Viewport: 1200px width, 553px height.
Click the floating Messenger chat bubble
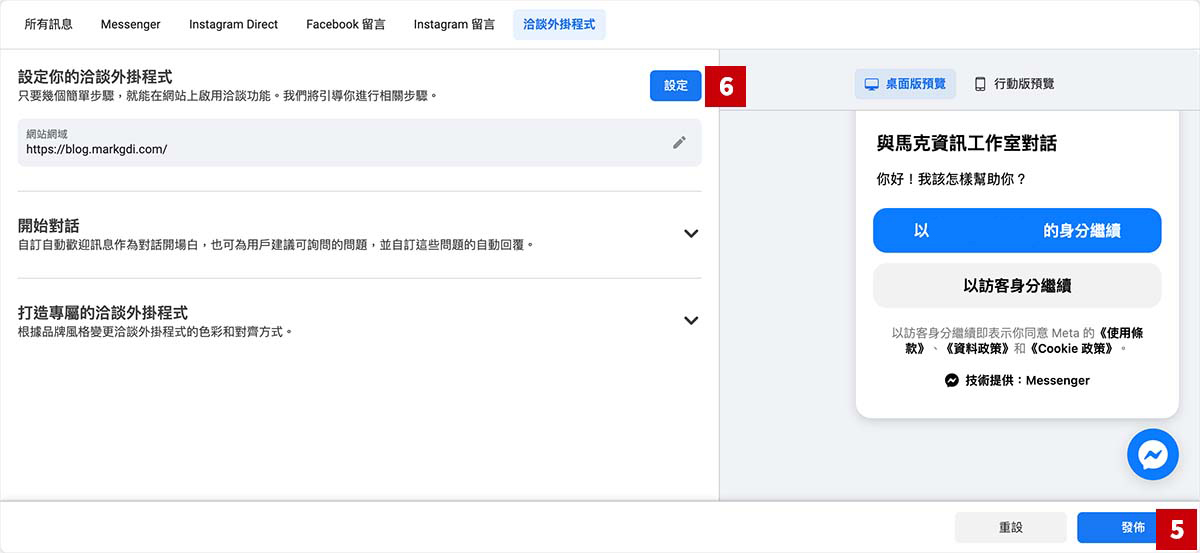pyautogui.click(x=1153, y=455)
